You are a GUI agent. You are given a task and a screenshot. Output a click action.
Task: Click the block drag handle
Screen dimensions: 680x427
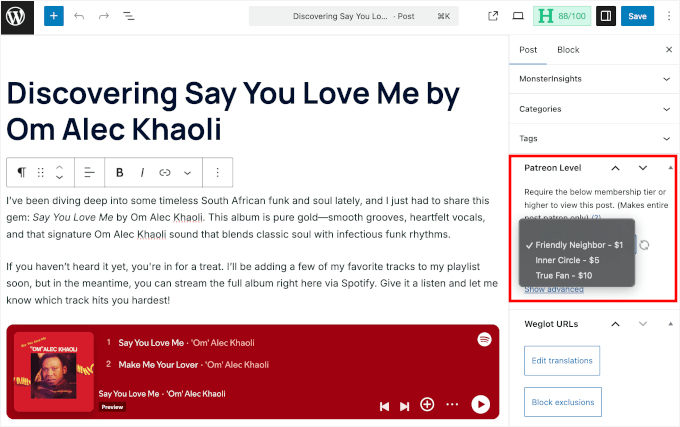pyautogui.click(x=41, y=173)
